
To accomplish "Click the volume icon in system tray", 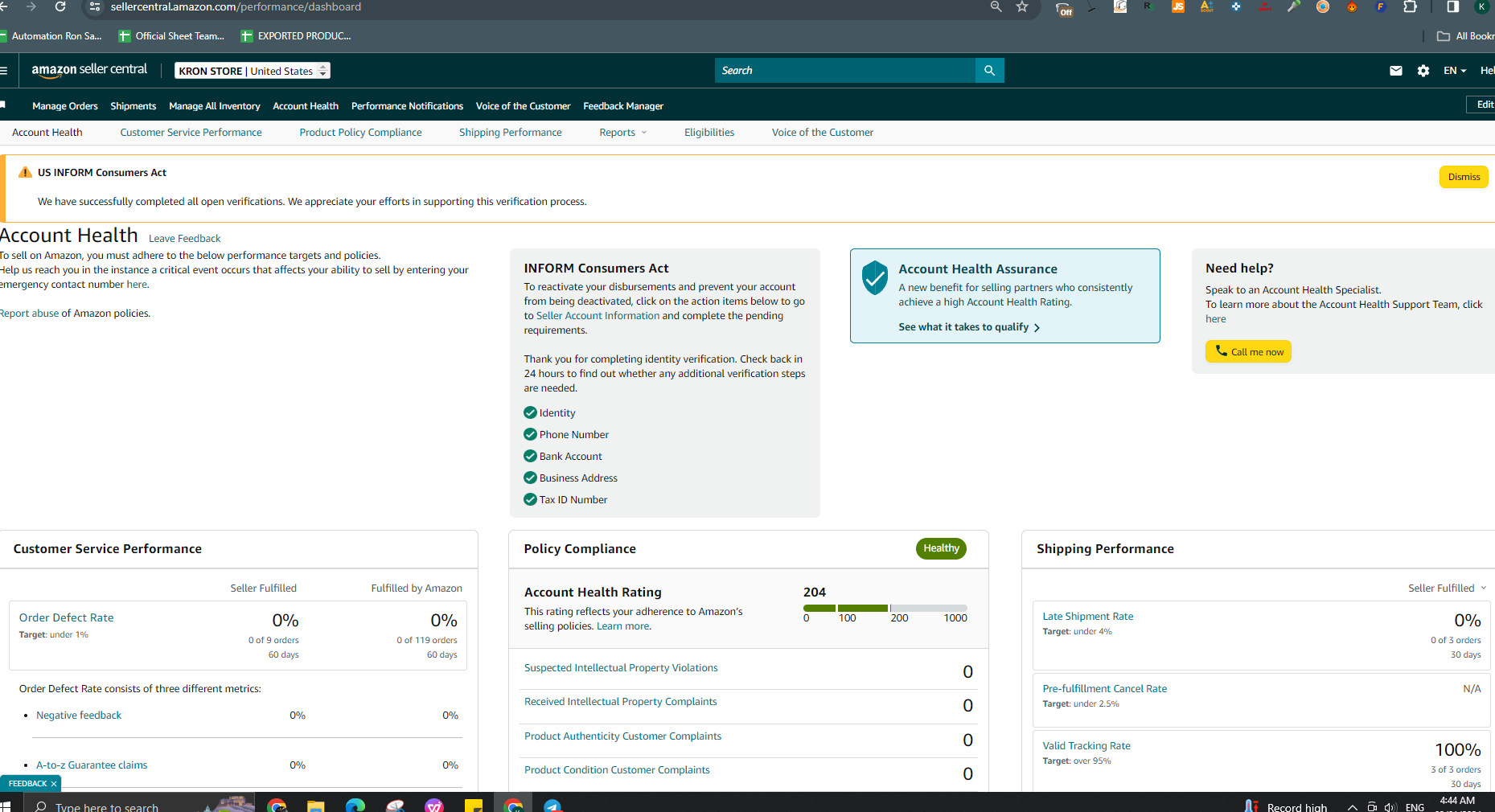I will (1390, 807).
